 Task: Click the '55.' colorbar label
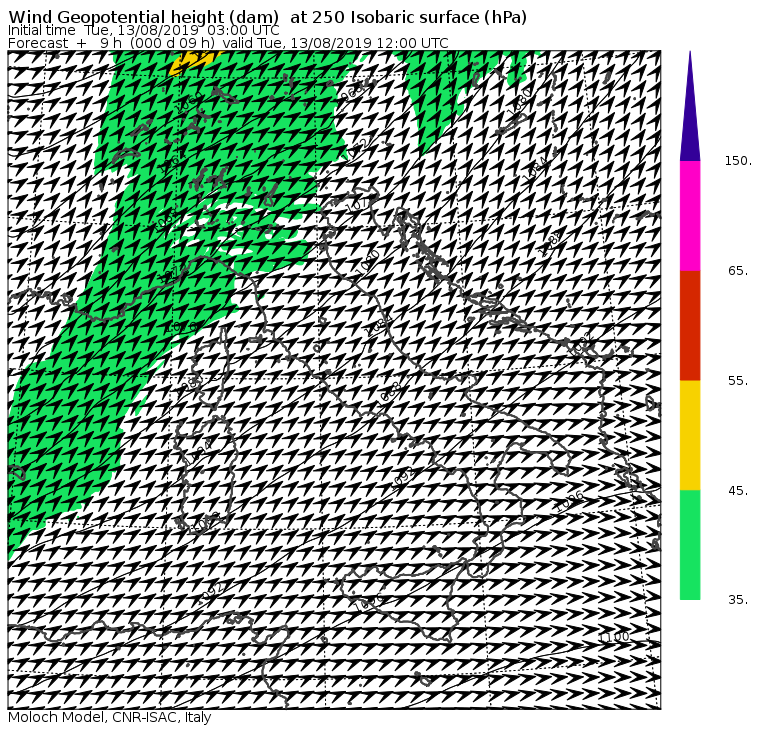[x=738, y=381]
